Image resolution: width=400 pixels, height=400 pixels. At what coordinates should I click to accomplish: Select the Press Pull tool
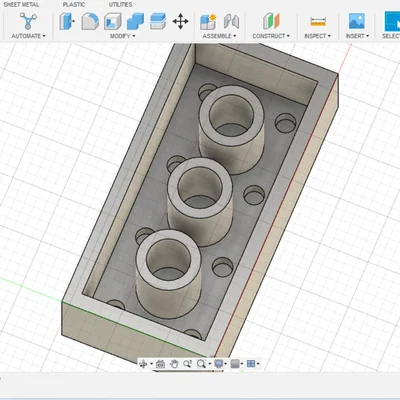click(x=67, y=21)
